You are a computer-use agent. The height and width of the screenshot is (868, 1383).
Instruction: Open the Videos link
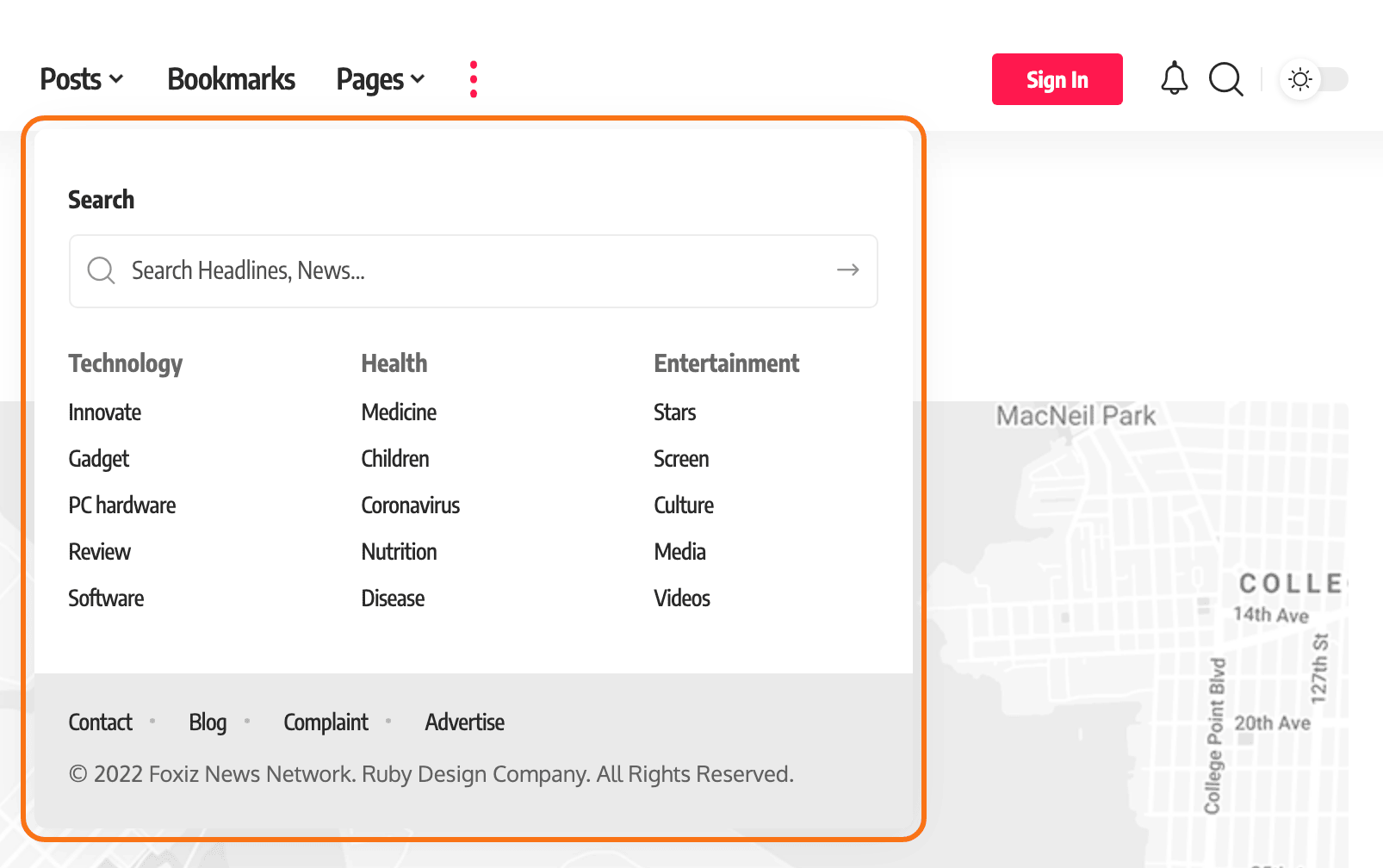tap(682, 598)
